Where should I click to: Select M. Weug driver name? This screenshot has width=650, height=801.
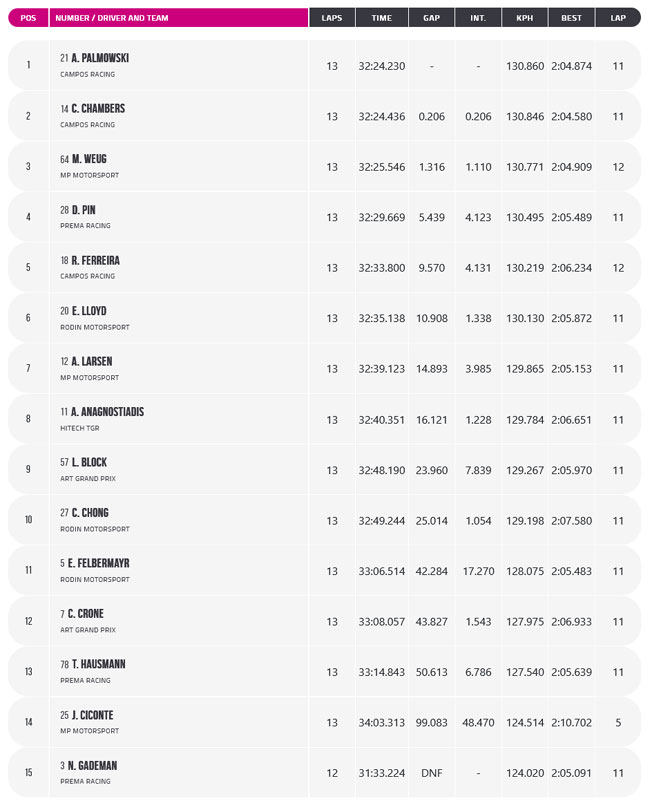tap(89, 159)
